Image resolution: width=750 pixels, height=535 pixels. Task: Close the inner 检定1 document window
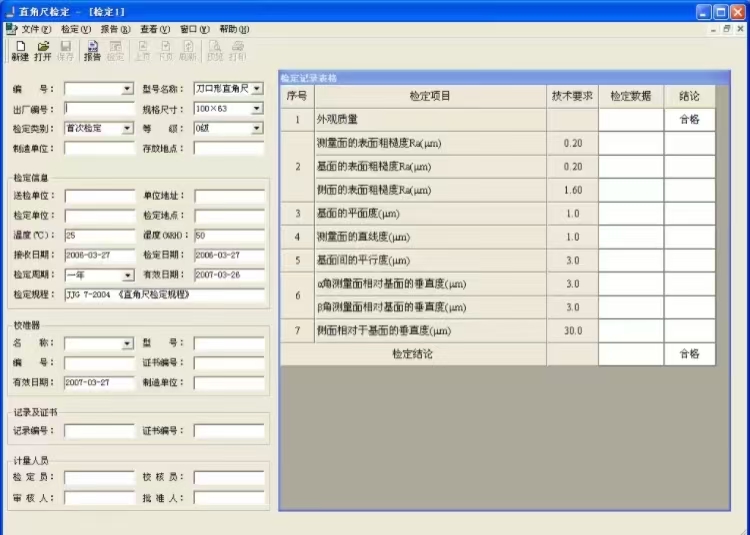(740, 29)
